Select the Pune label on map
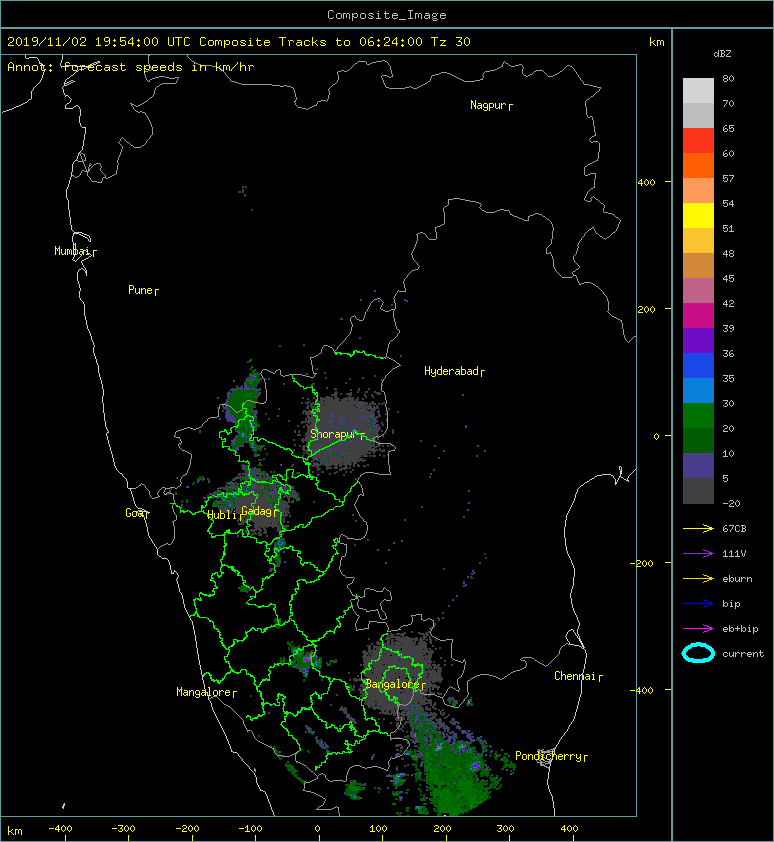Image resolution: width=774 pixels, height=842 pixels. 140,290
